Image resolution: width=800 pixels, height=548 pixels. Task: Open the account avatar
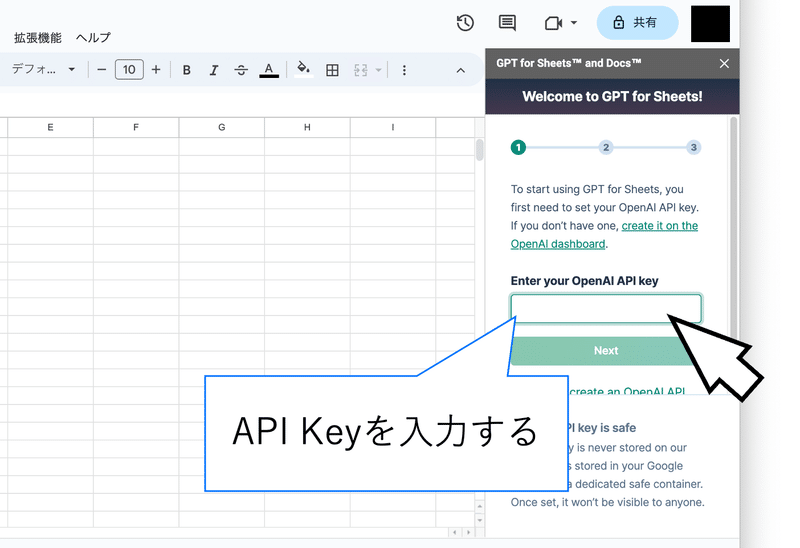[x=710, y=23]
